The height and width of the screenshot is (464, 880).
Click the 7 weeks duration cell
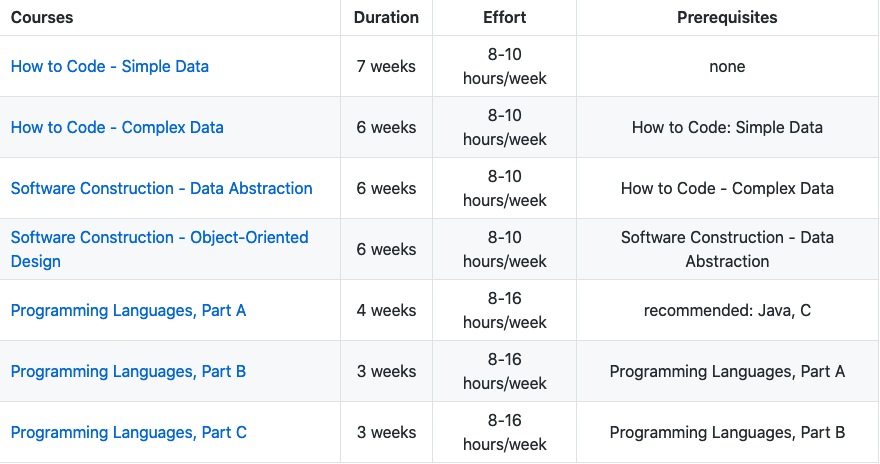point(386,67)
